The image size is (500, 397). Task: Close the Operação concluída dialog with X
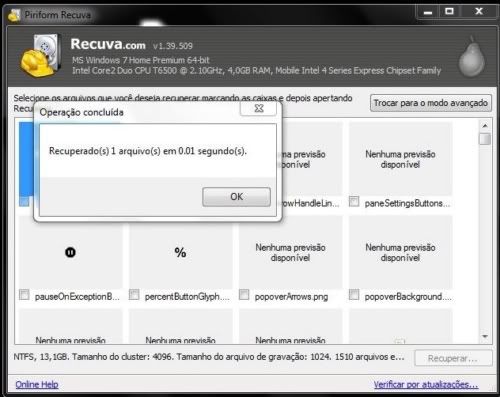pyautogui.click(x=259, y=108)
